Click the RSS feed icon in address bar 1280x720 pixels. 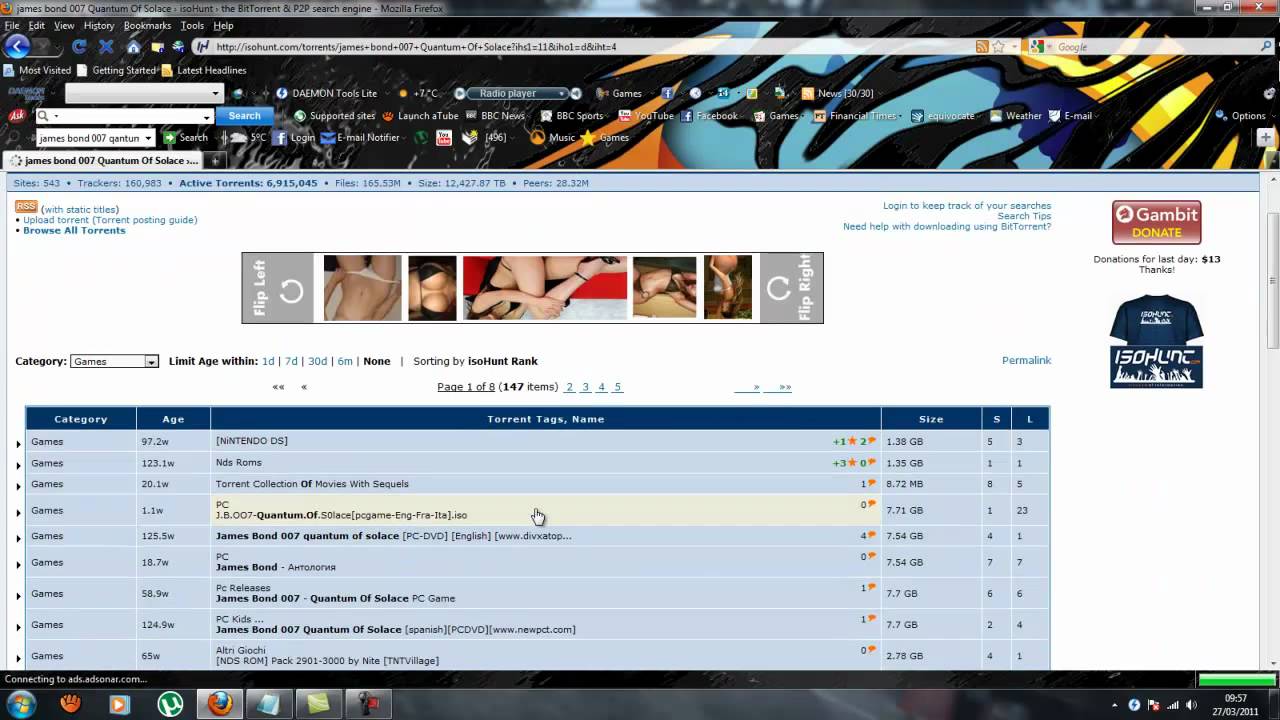[x=982, y=47]
